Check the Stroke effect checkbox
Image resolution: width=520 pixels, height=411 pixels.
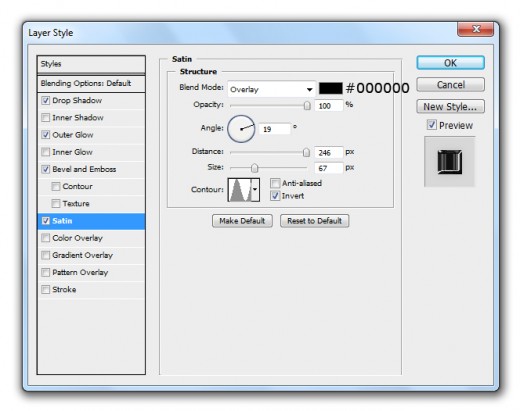tap(45, 289)
